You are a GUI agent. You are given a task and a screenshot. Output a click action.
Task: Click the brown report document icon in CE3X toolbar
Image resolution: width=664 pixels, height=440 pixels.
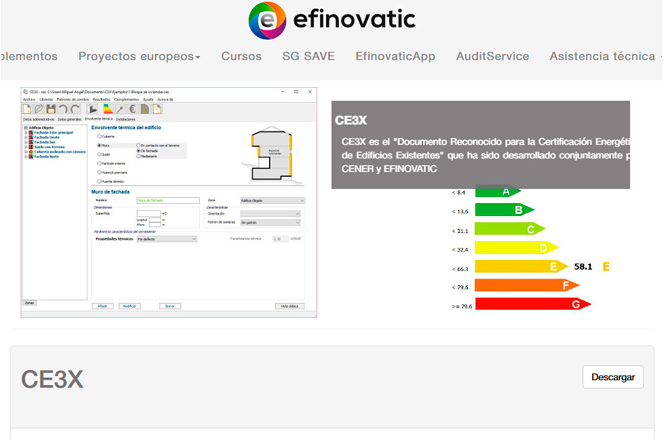[x=145, y=109]
